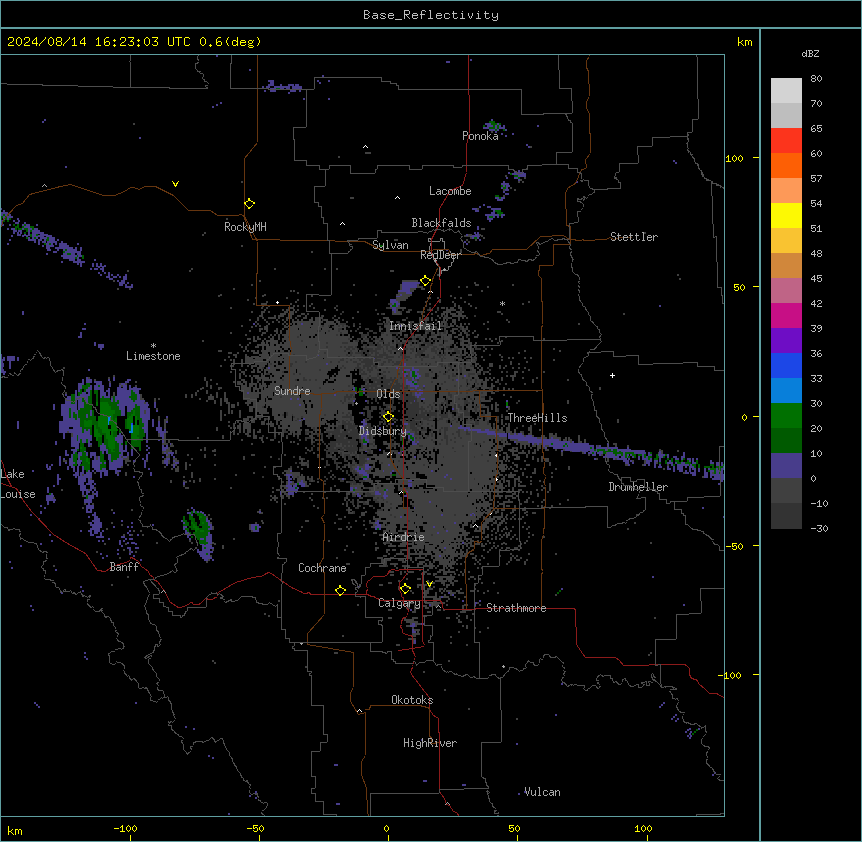Select the yellow diamond marker between Olds and Didsbury
This screenshot has height=842, width=862.
coord(388,417)
